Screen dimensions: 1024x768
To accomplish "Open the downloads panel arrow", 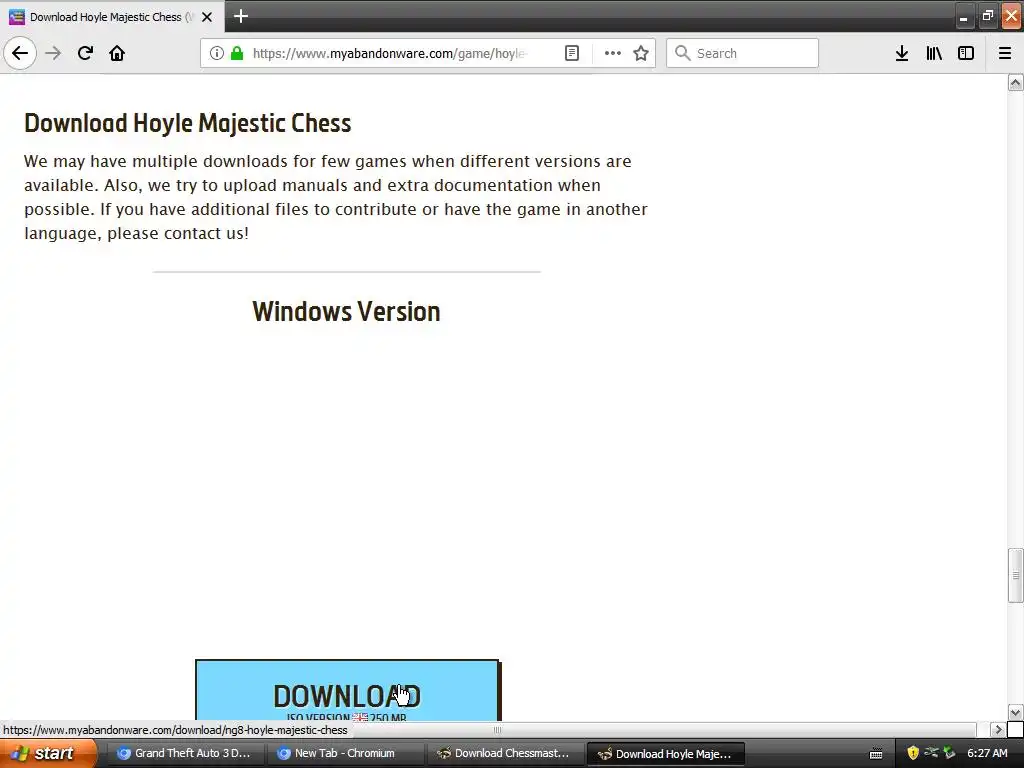I will click(902, 53).
